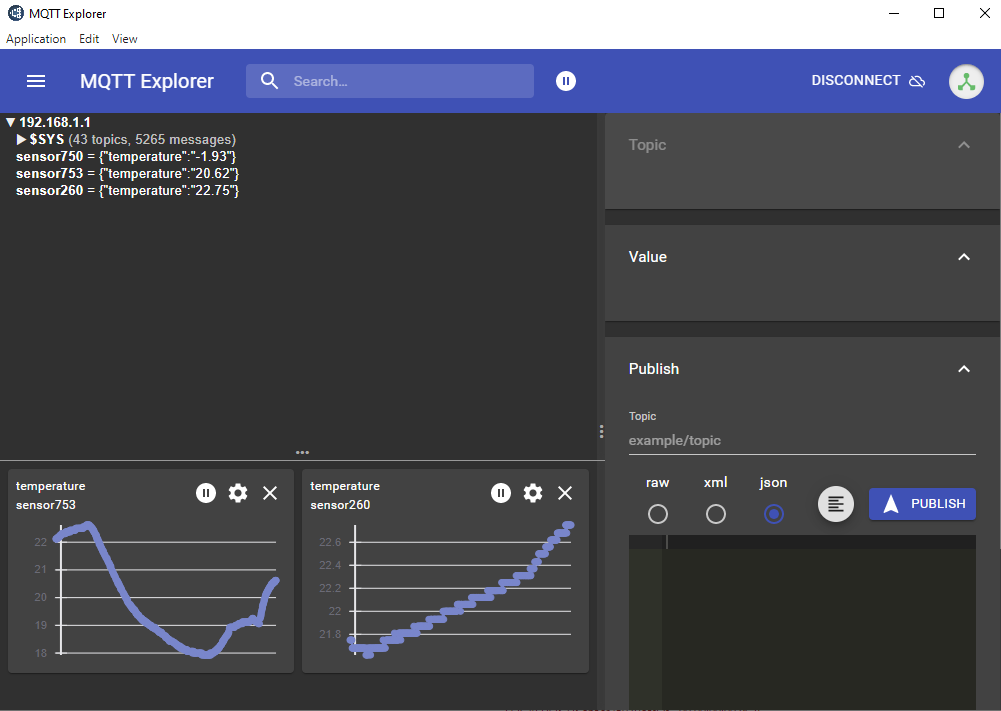Click the horizontal chart panel divider handle
This screenshot has height=711, width=1001.
(x=303, y=453)
